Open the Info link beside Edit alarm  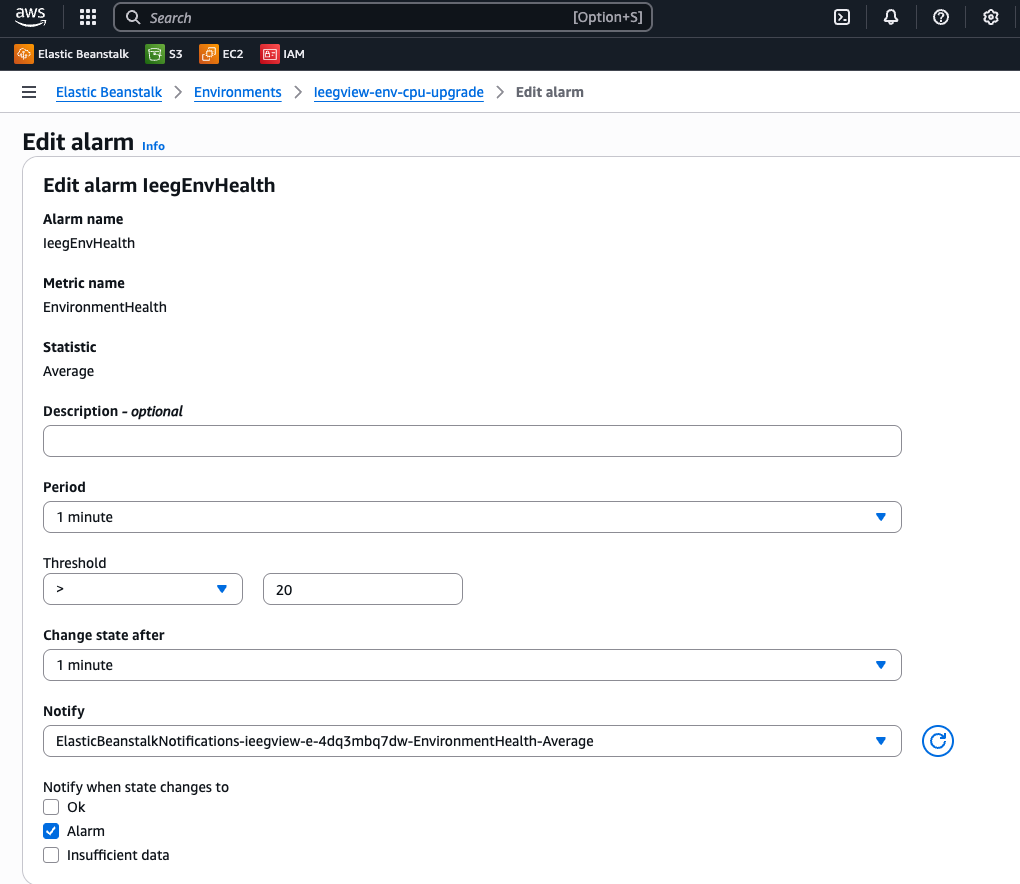[154, 146]
